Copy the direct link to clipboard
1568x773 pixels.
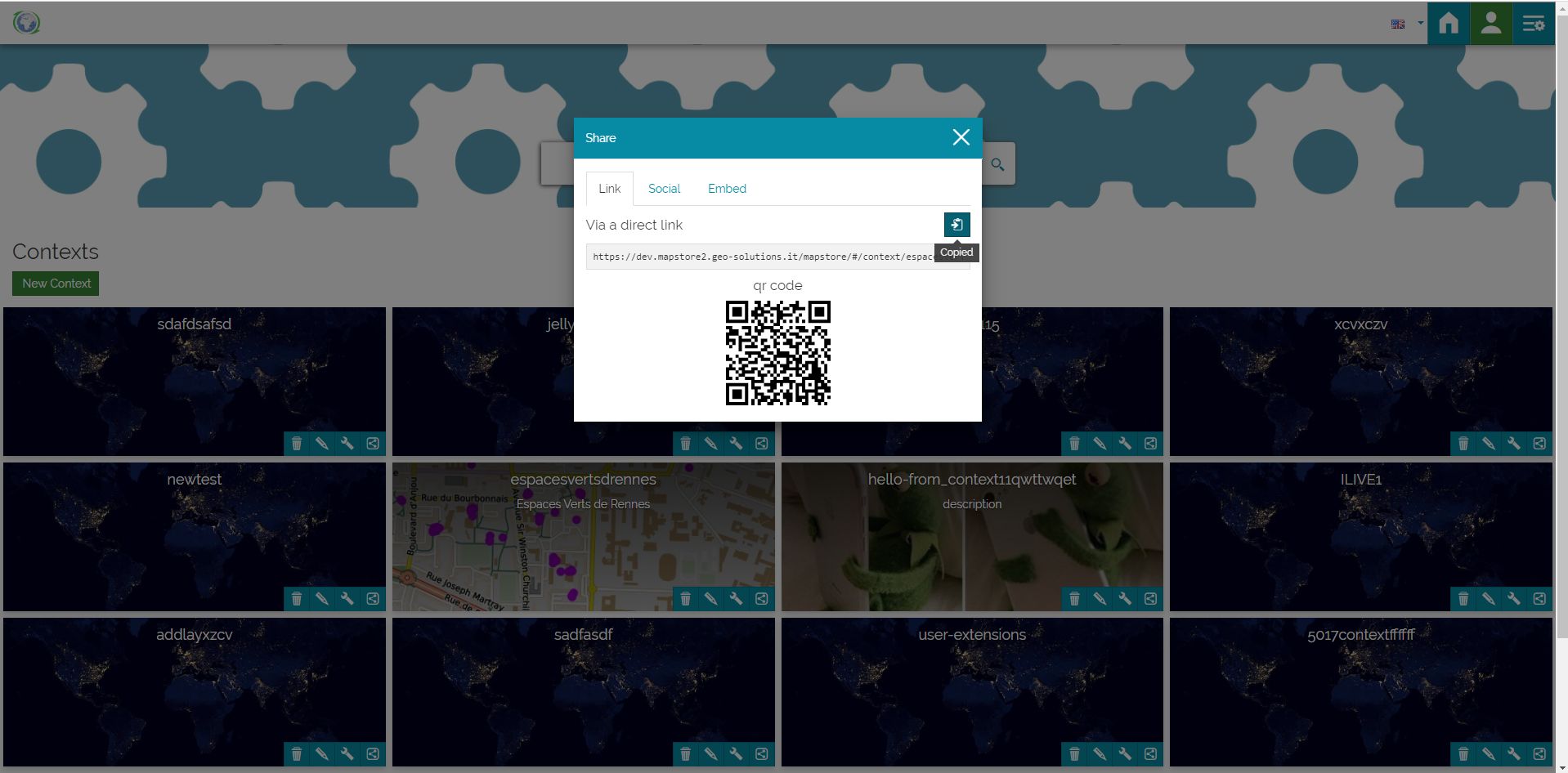(x=956, y=225)
